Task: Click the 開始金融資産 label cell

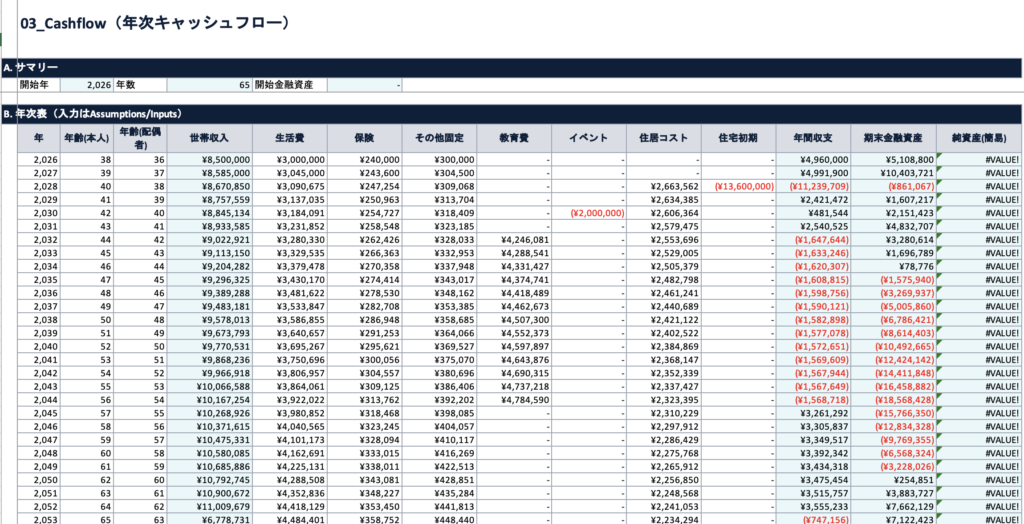Action: (x=289, y=85)
